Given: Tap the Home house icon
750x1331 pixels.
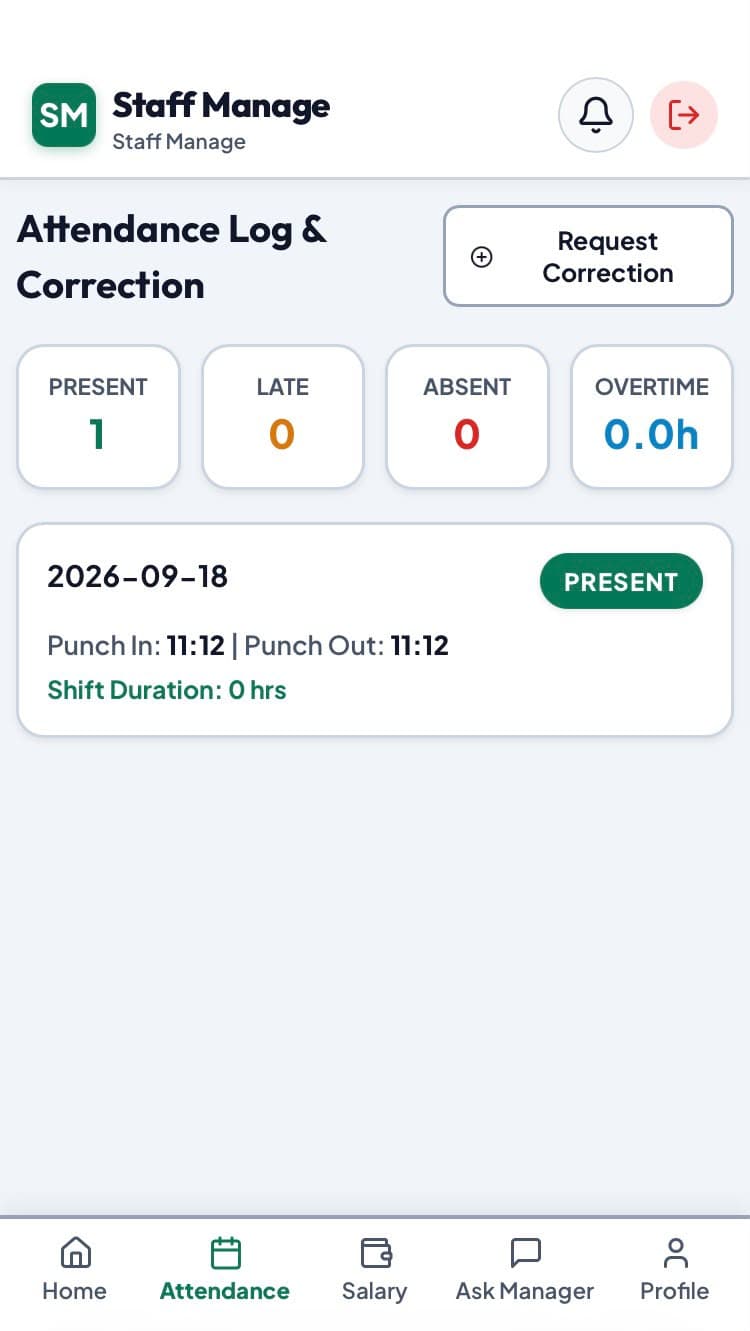Looking at the screenshot, I should 75,1252.
